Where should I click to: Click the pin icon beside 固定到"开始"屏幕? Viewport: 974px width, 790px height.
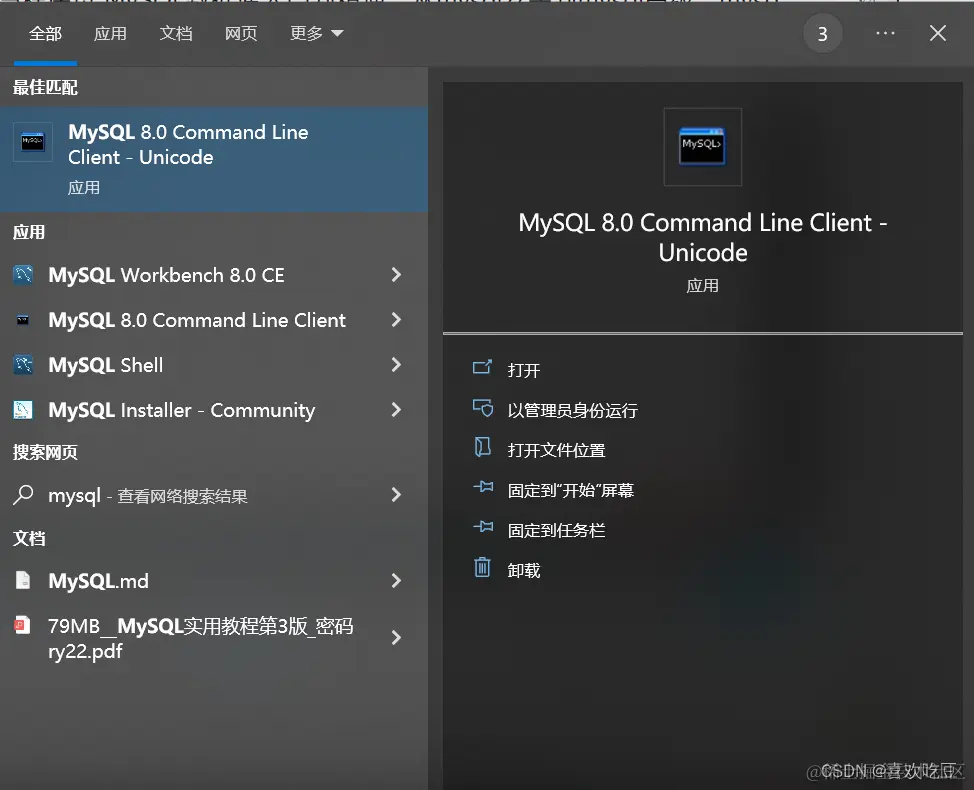[x=483, y=487]
